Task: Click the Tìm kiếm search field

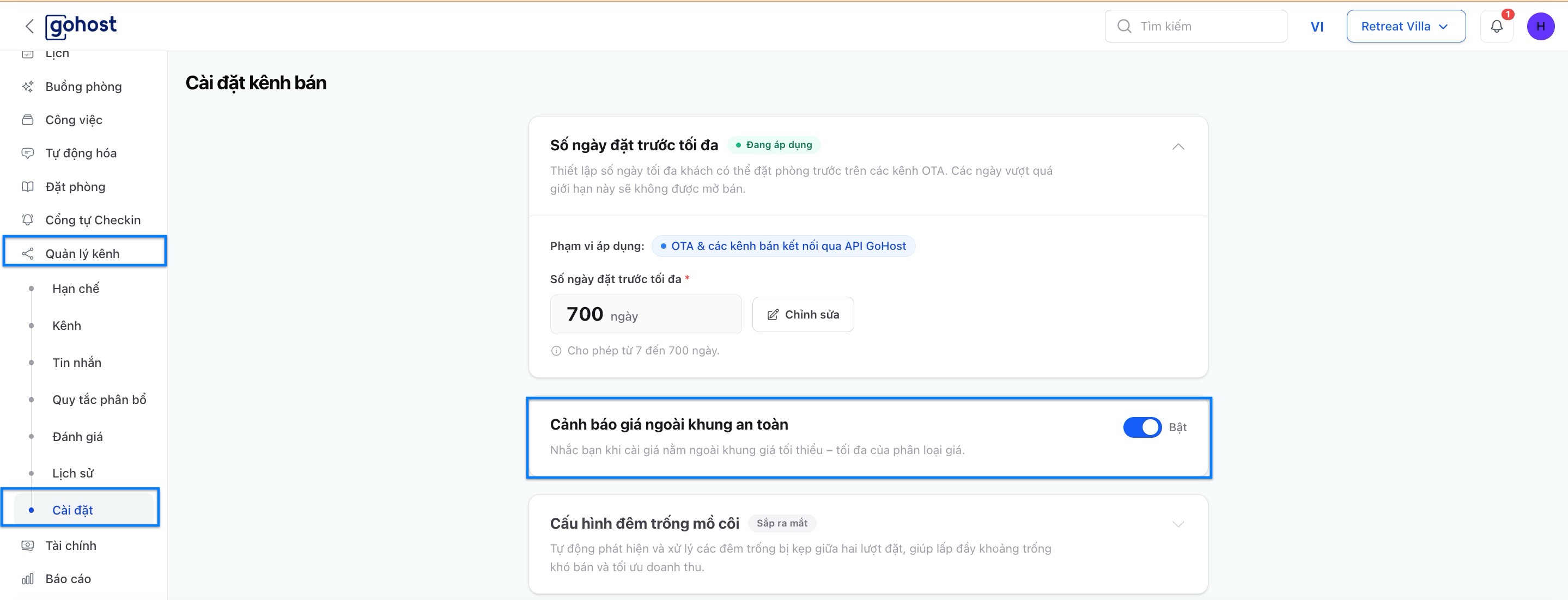Action: click(x=1195, y=26)
